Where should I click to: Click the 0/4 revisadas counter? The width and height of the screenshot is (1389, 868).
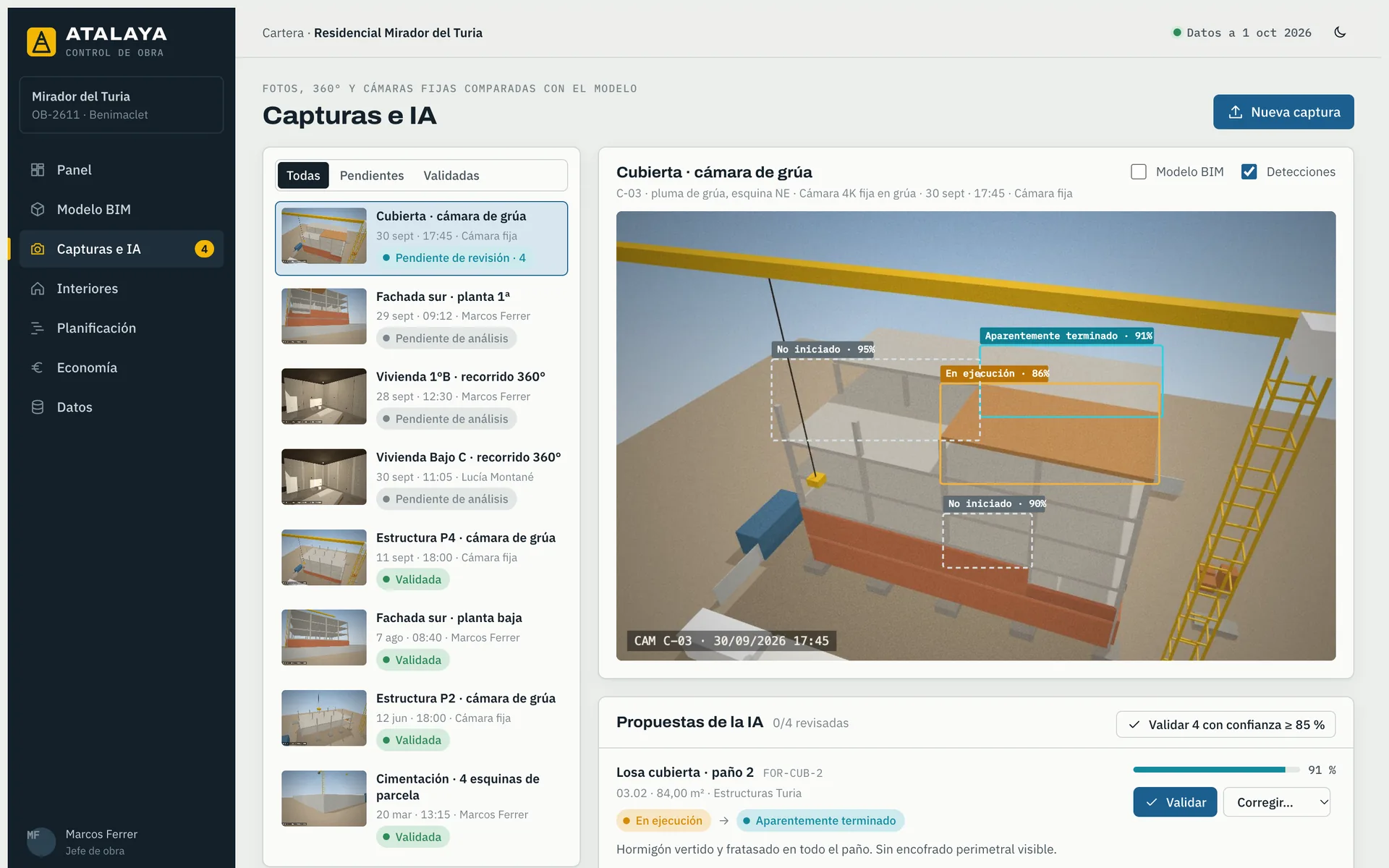pyautogui.click(x=810, y=723)
